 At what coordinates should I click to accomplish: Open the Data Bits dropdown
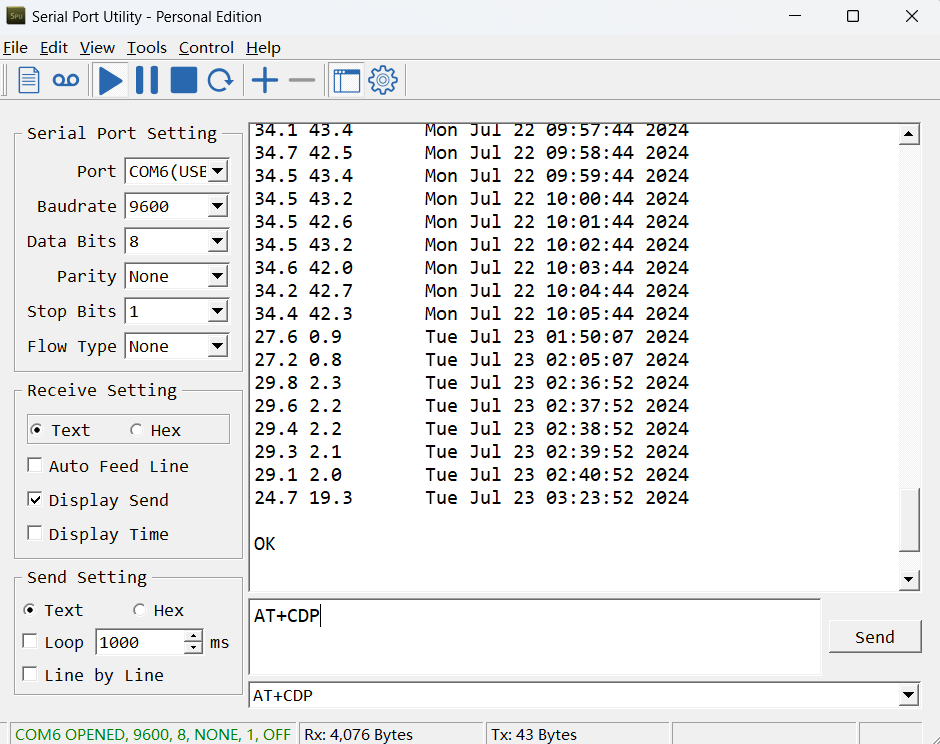click(218, 241)
